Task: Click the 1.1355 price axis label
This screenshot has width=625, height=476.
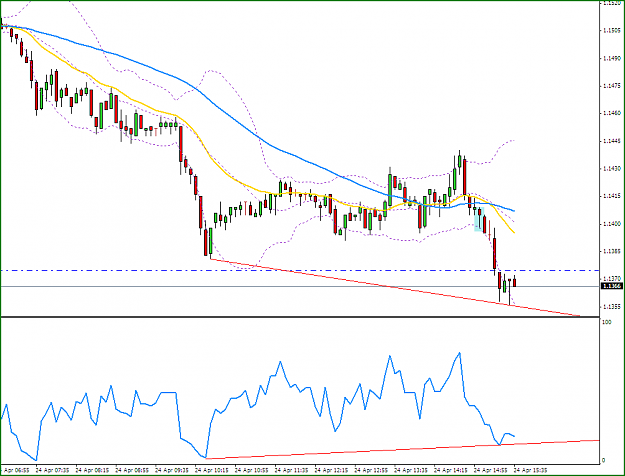Action: click(611, 307)
